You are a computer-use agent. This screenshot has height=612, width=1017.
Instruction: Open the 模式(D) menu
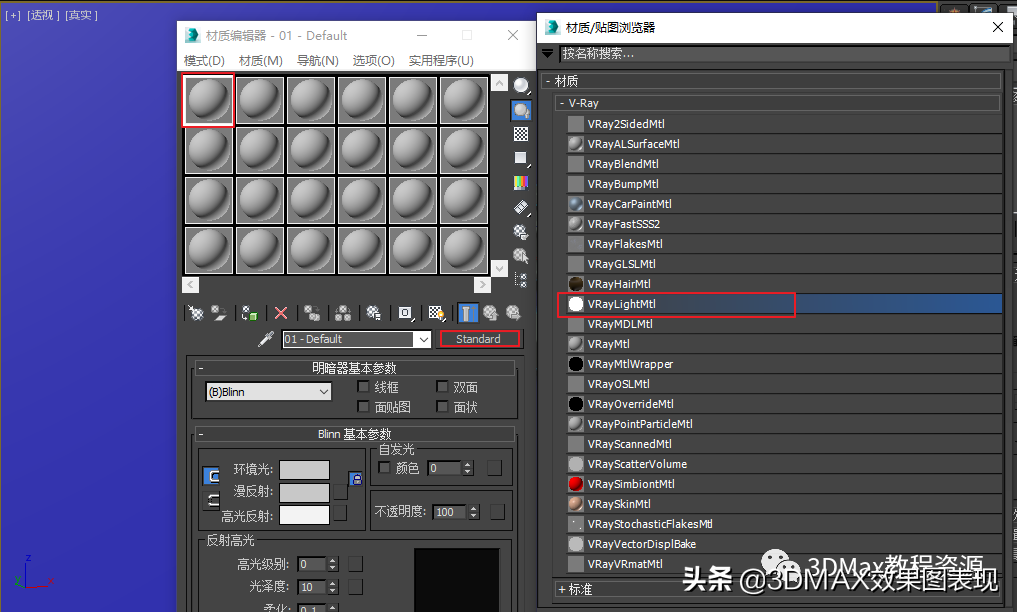point(204,60)
